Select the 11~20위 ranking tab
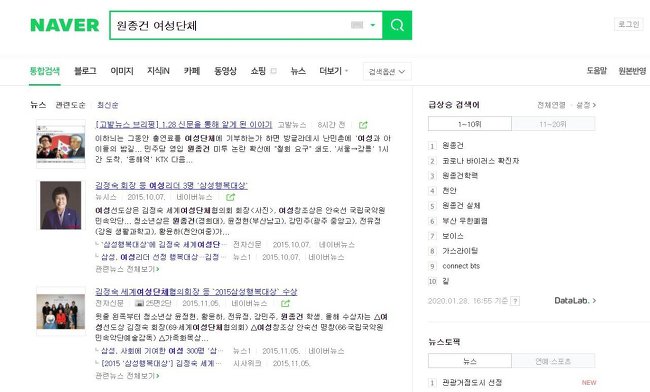Viewport: 650px width, 392px height. point(553,124)
